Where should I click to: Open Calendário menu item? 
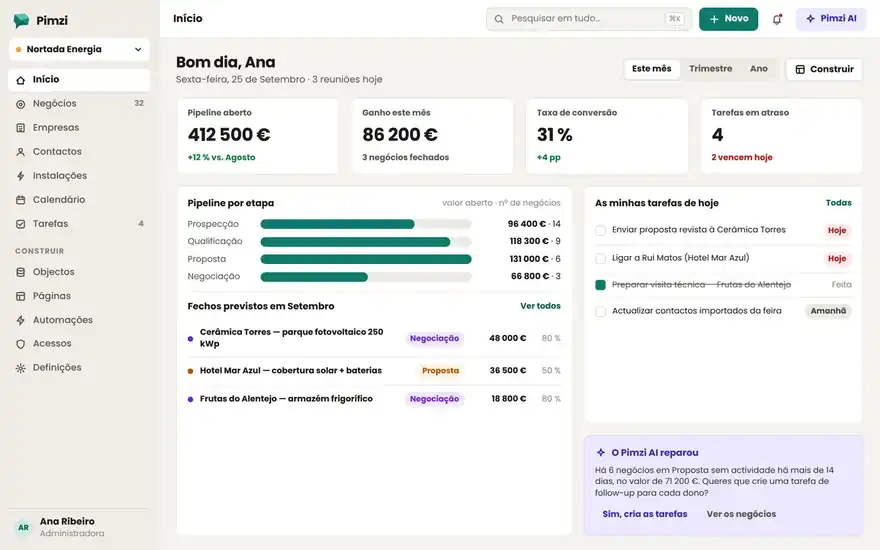pos(79,200)
